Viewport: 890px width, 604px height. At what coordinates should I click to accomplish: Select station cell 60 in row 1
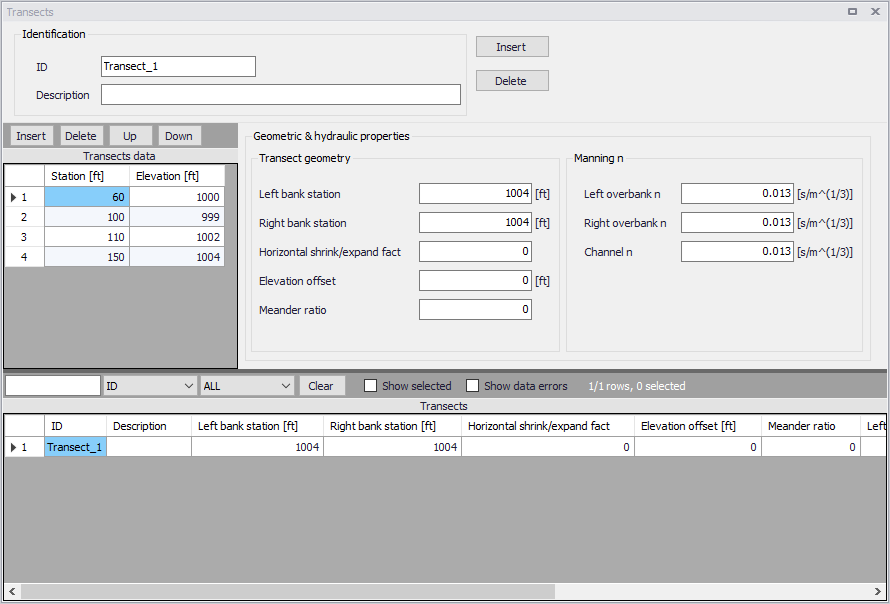click(87, 197)
